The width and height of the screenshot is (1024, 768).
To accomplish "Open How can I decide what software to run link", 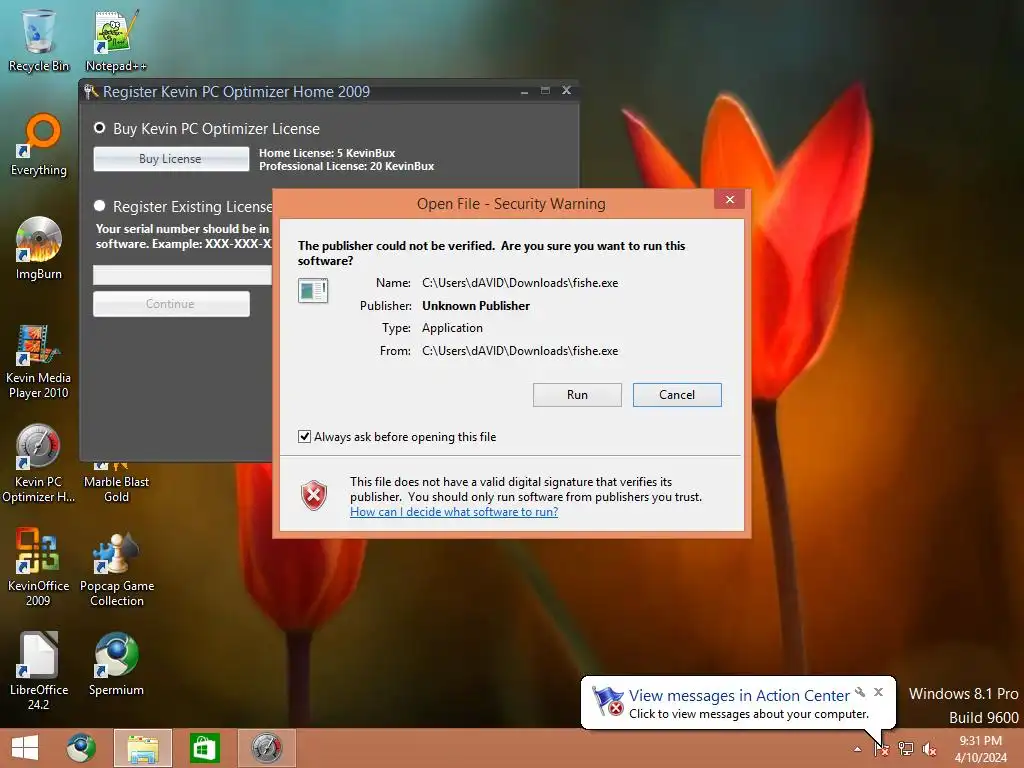I will (x=454, y=512).
